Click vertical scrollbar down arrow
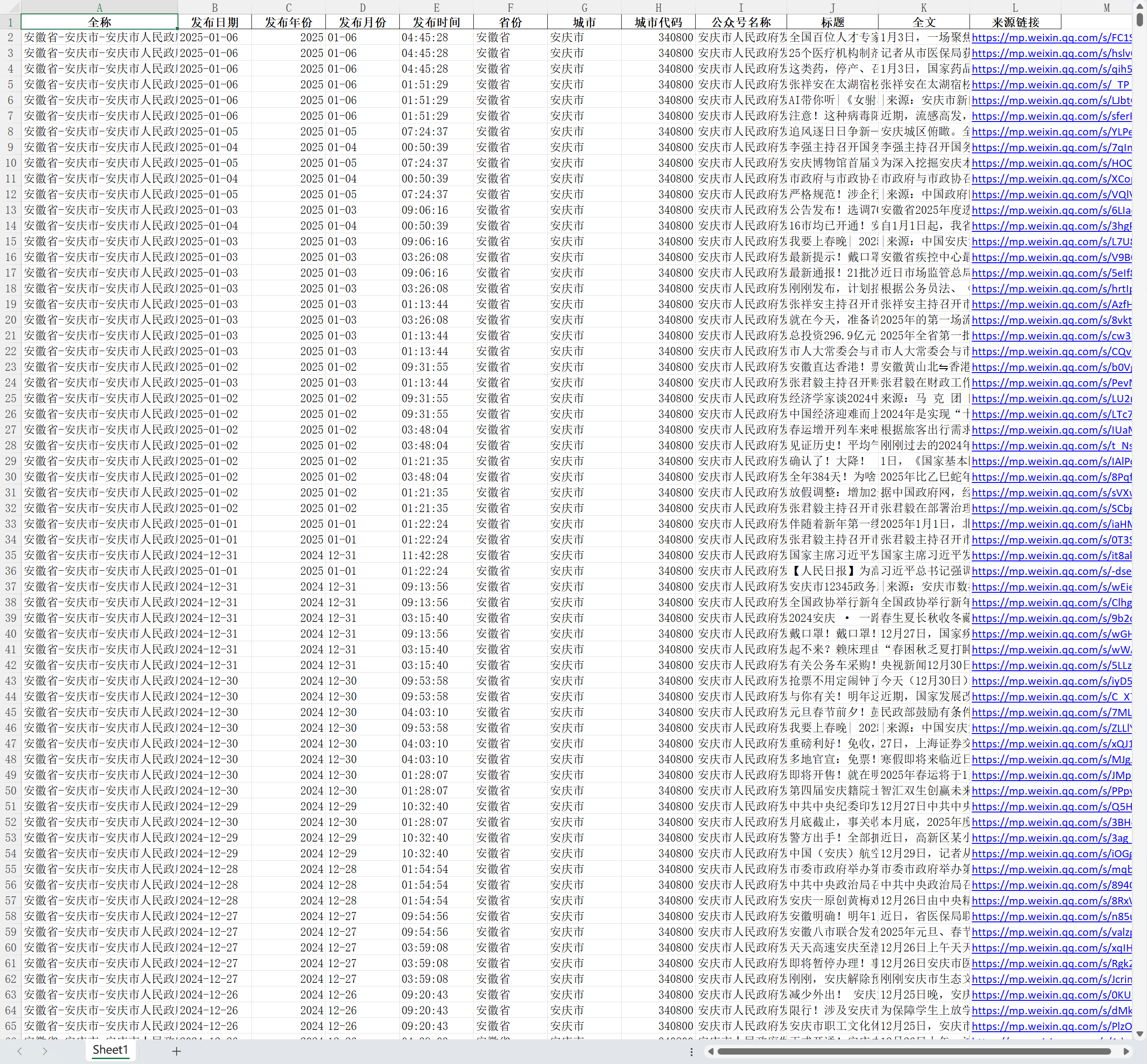 [x=1139, y=1034]
